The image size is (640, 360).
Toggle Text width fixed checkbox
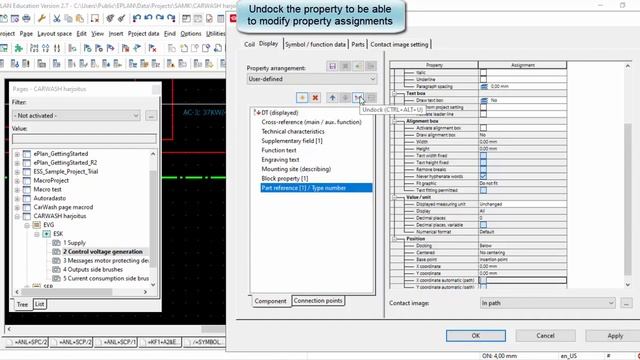click(483, 156)
